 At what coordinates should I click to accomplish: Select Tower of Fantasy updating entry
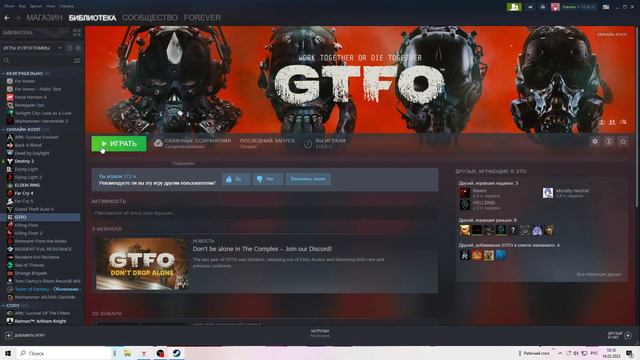(47, 289)
